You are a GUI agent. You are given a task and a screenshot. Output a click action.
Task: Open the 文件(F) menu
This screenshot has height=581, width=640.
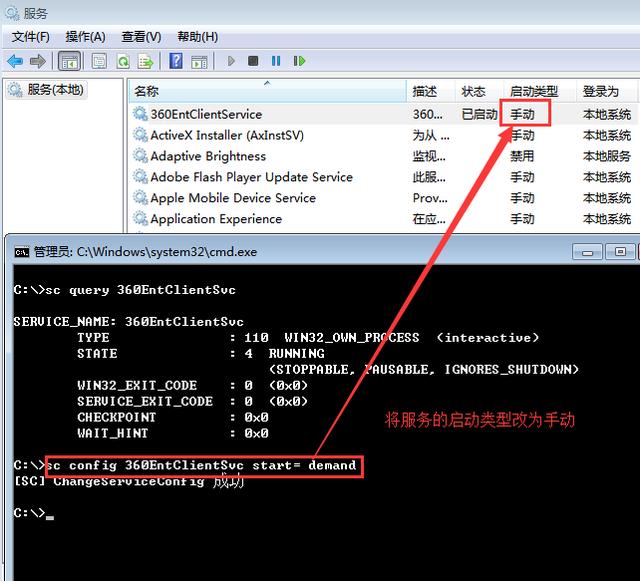coord(31,37)
